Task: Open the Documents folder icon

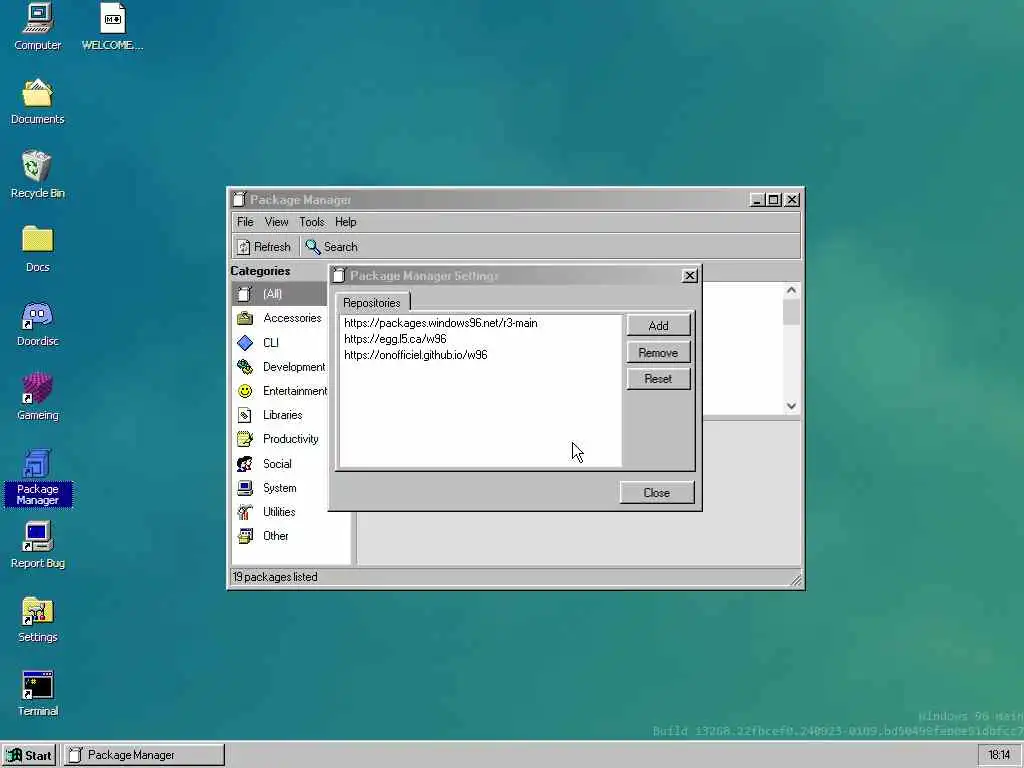Action: 37,102
